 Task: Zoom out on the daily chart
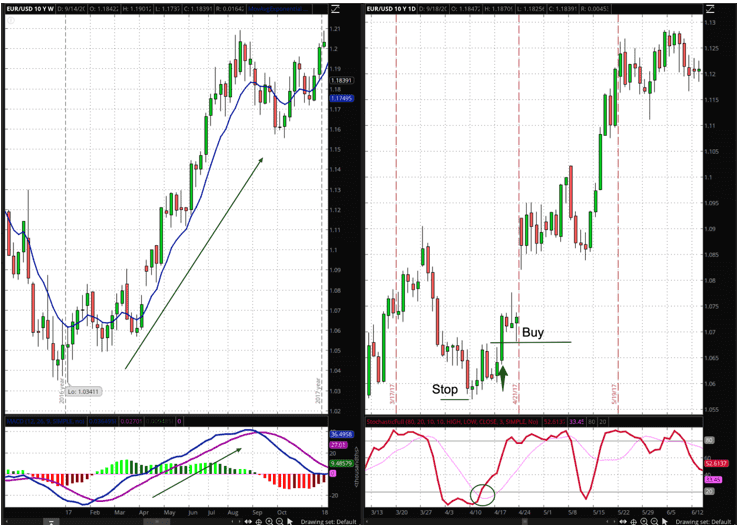pos(655,522)
